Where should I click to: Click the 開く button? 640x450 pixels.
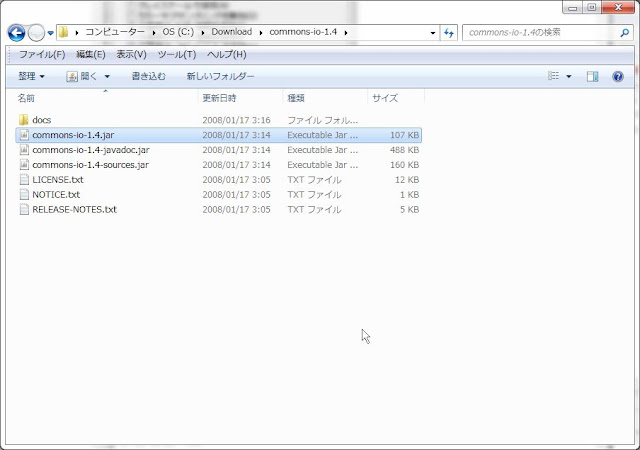(x=82, y=76)
